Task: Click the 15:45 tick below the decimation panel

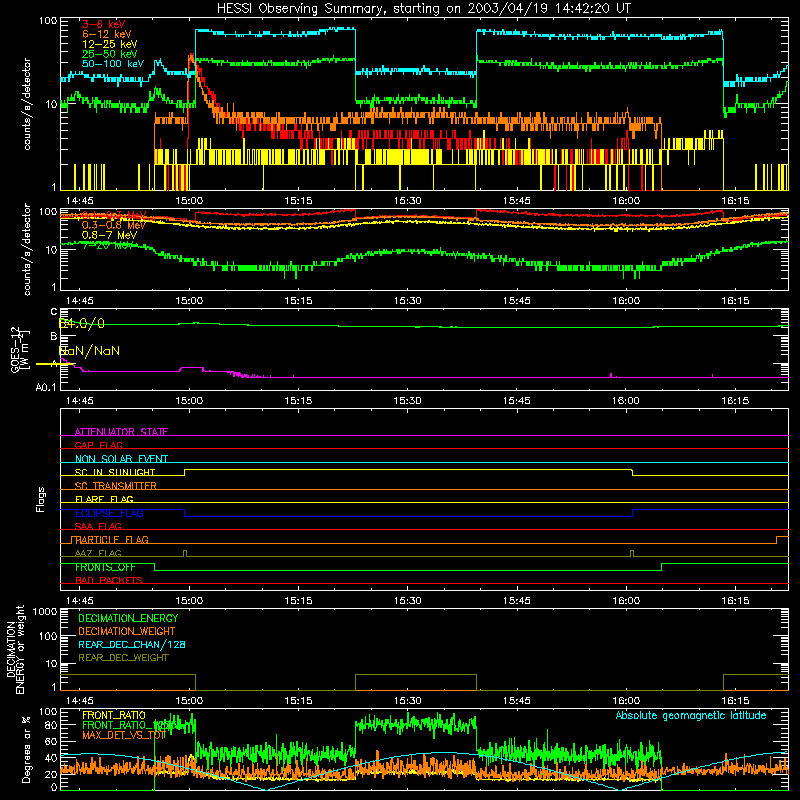Action: tap(516, 701)
